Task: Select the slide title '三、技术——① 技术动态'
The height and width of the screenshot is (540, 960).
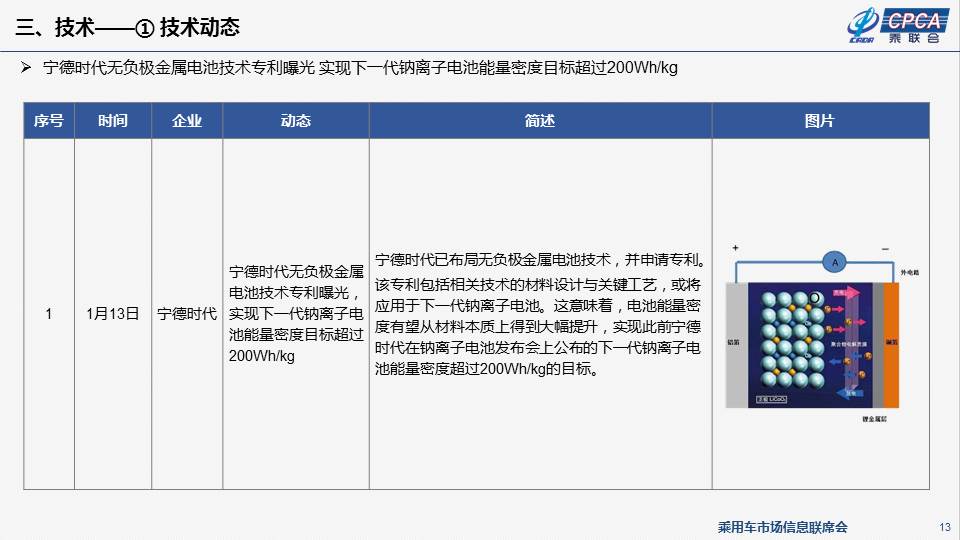Action: 127,28
